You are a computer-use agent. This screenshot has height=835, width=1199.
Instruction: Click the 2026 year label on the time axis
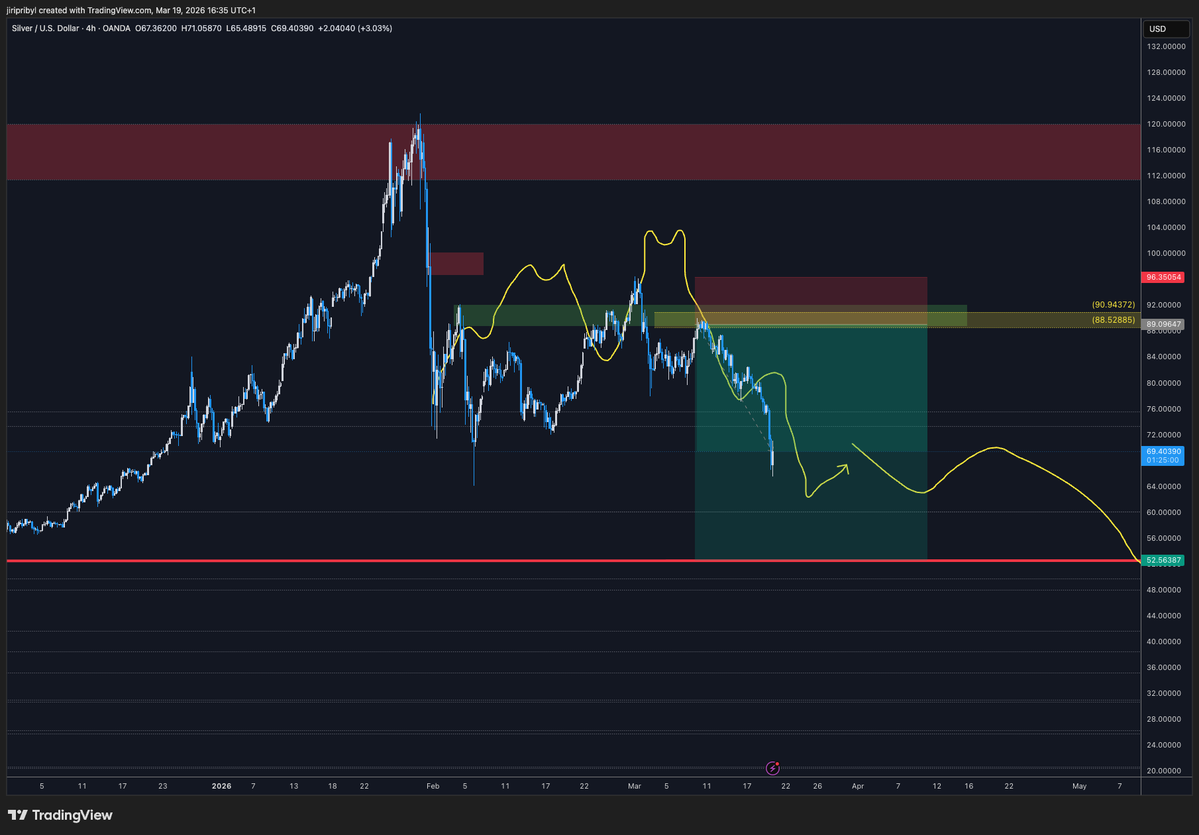click(x=221, y=786)
